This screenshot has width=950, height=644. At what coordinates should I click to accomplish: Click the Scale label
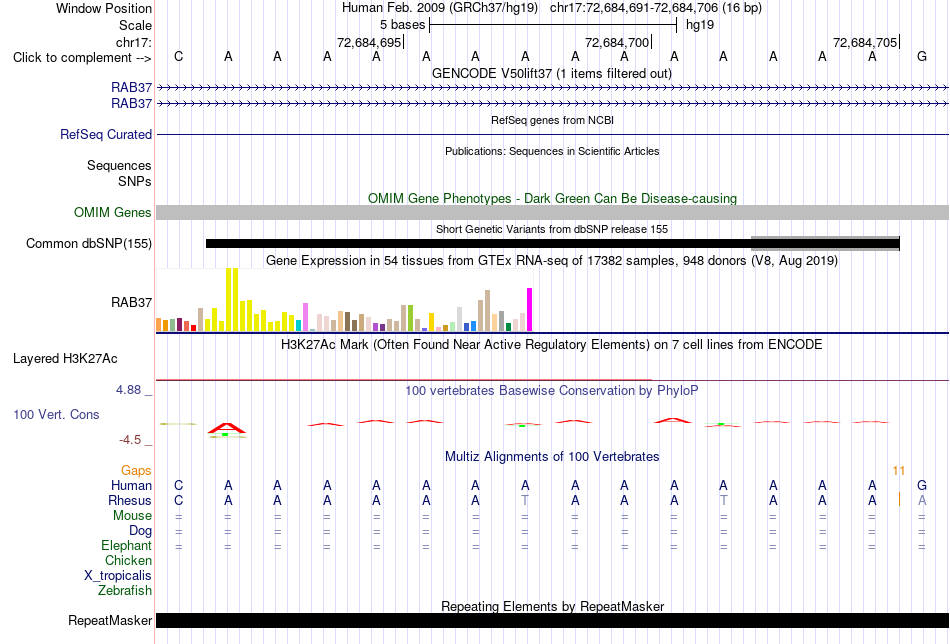pos(135,25)
